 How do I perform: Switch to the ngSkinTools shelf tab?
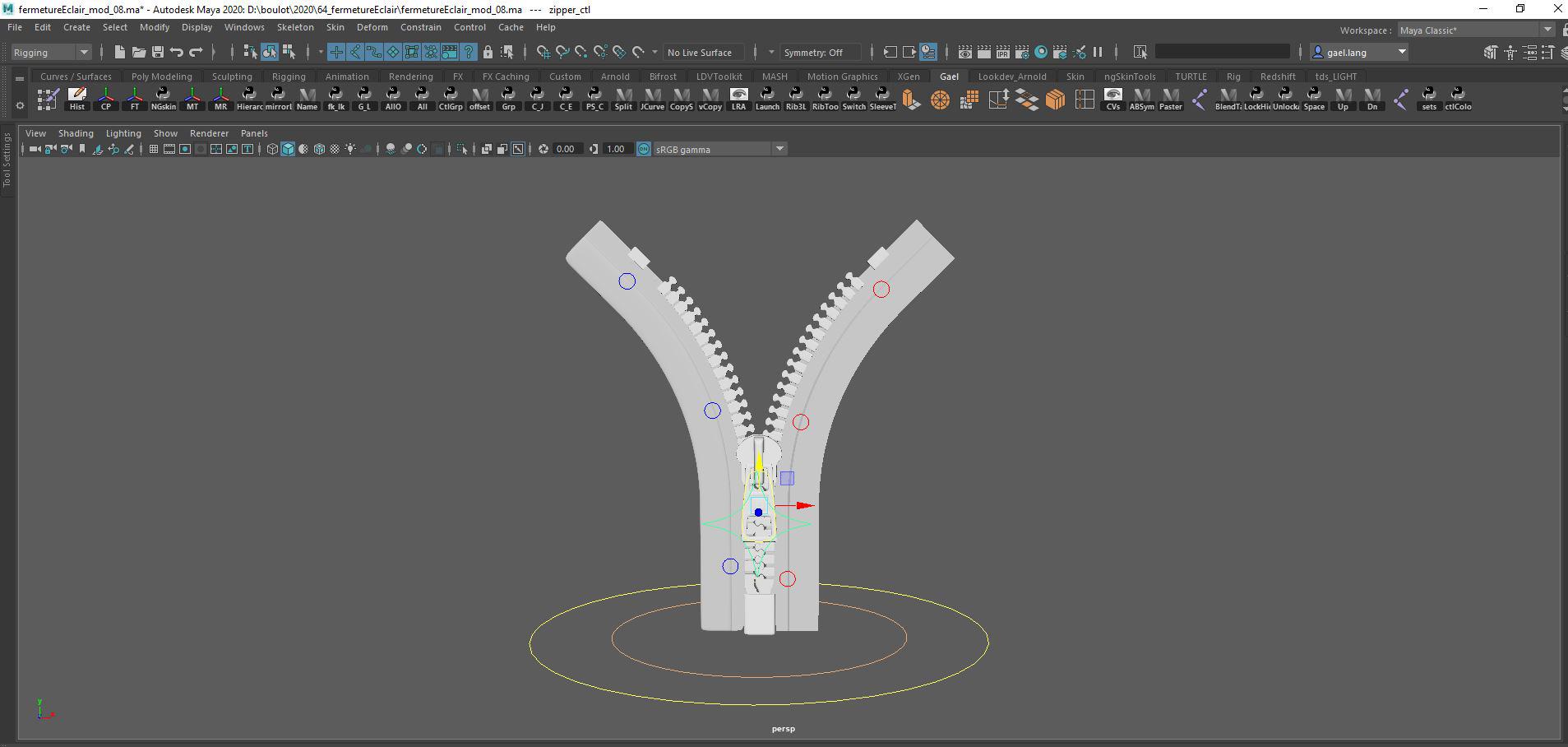(x=1129, y=77)
